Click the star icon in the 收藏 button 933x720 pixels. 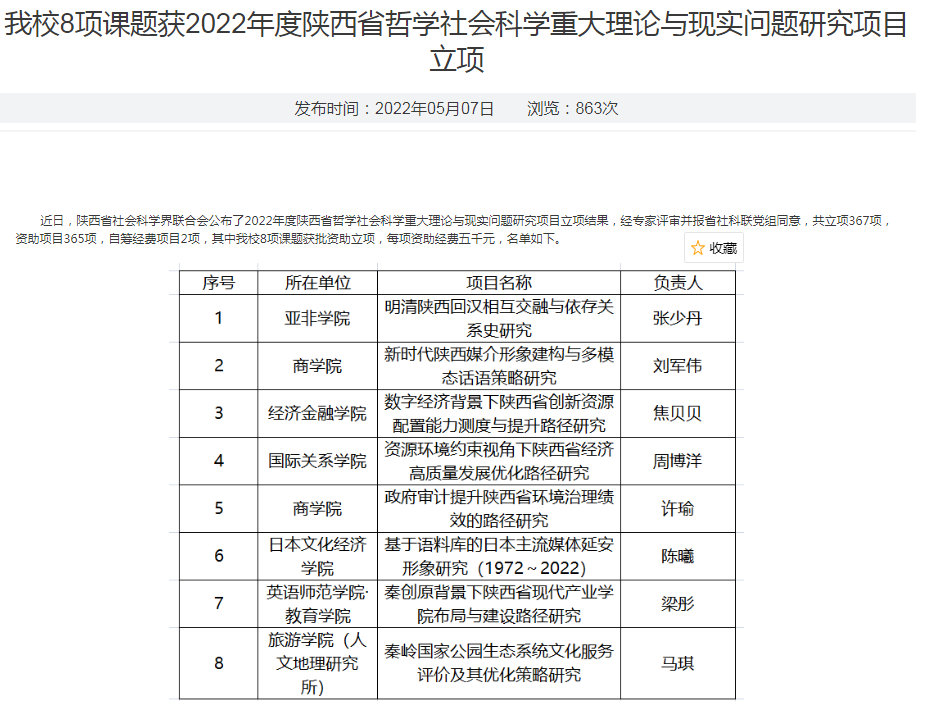[x=698, y=248]
